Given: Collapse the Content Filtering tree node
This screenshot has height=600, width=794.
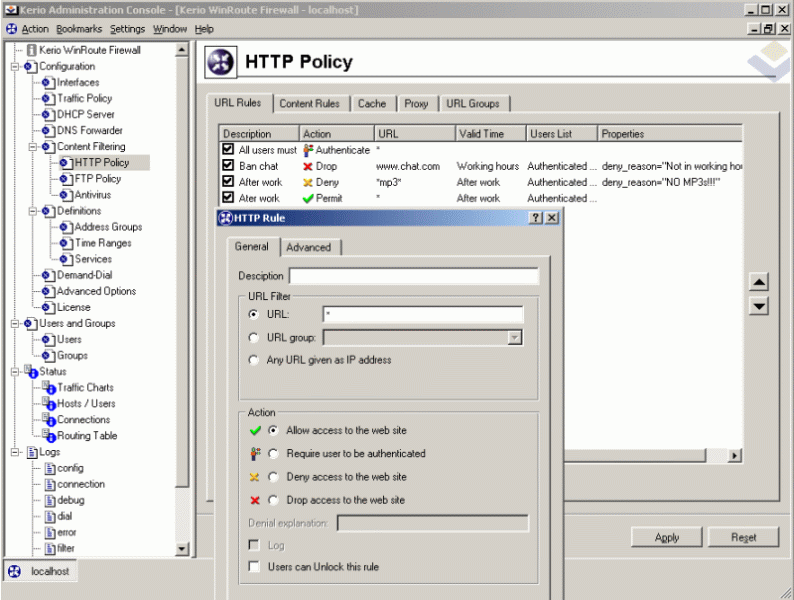Looking at the screenshot, I should [x=32, y=147].
